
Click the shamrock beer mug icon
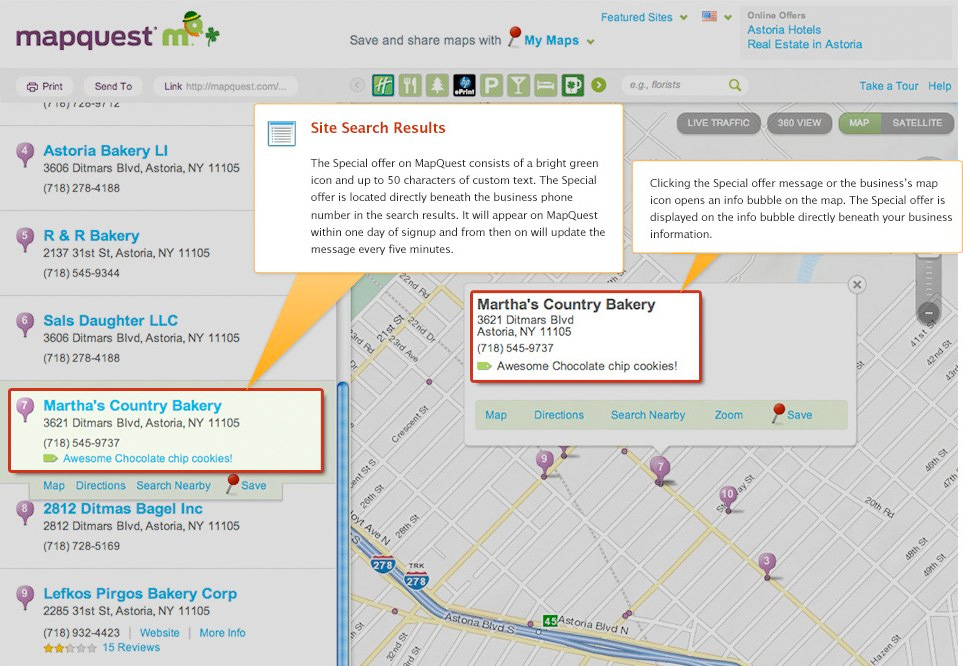pos(572,85)
